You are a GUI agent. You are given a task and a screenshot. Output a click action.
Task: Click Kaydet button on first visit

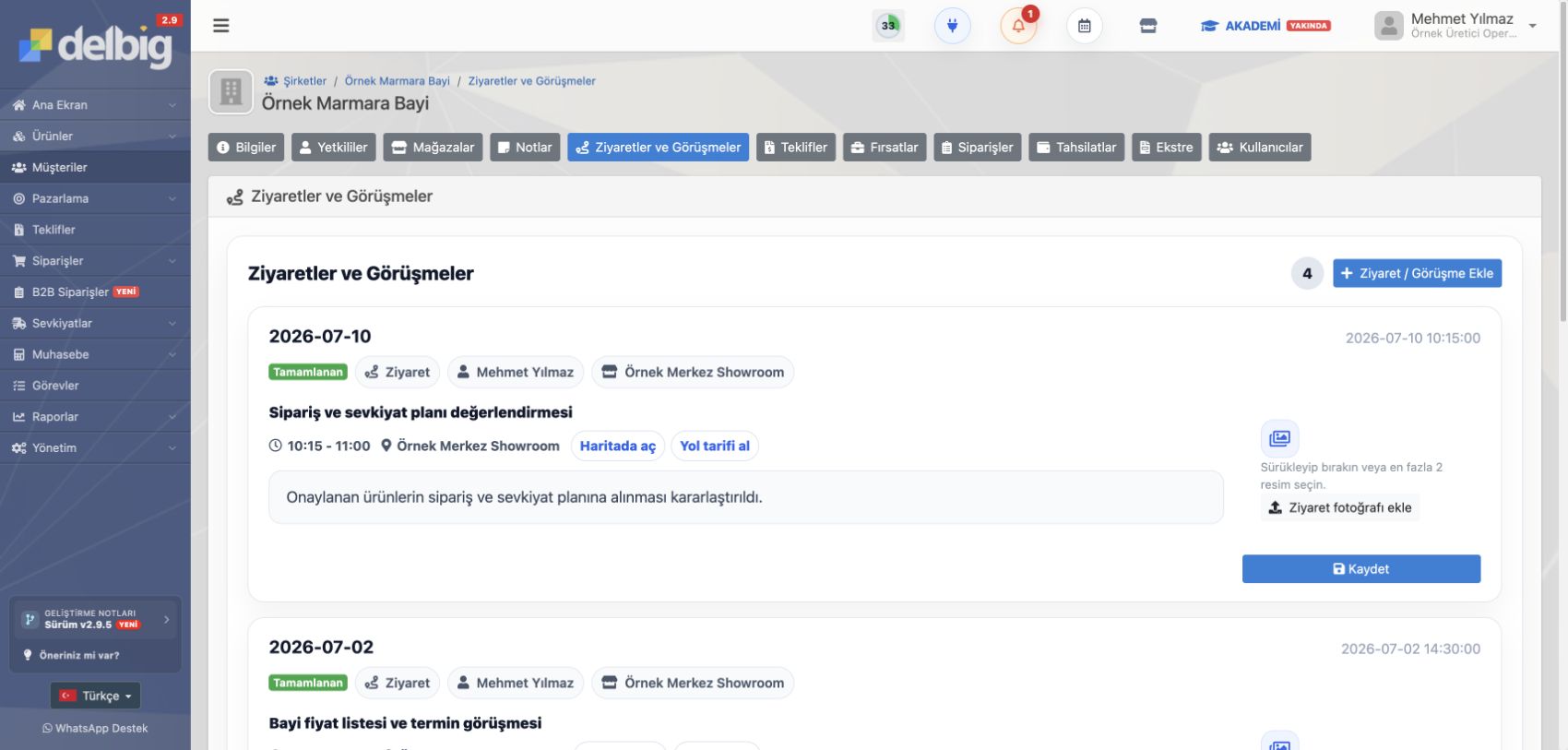1361,569
